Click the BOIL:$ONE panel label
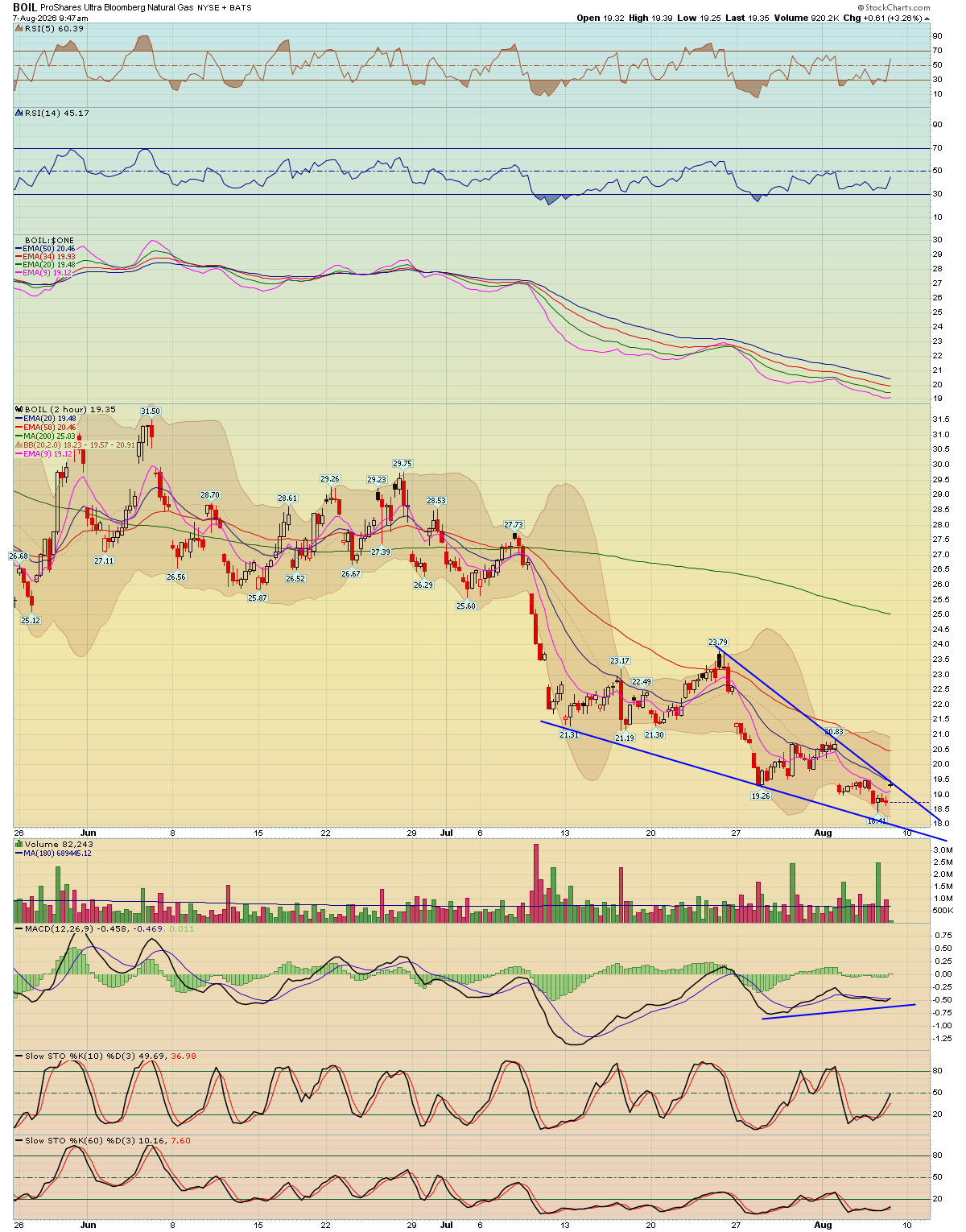The height and width of the screenshot is (1232, 966). pos(49,241)
